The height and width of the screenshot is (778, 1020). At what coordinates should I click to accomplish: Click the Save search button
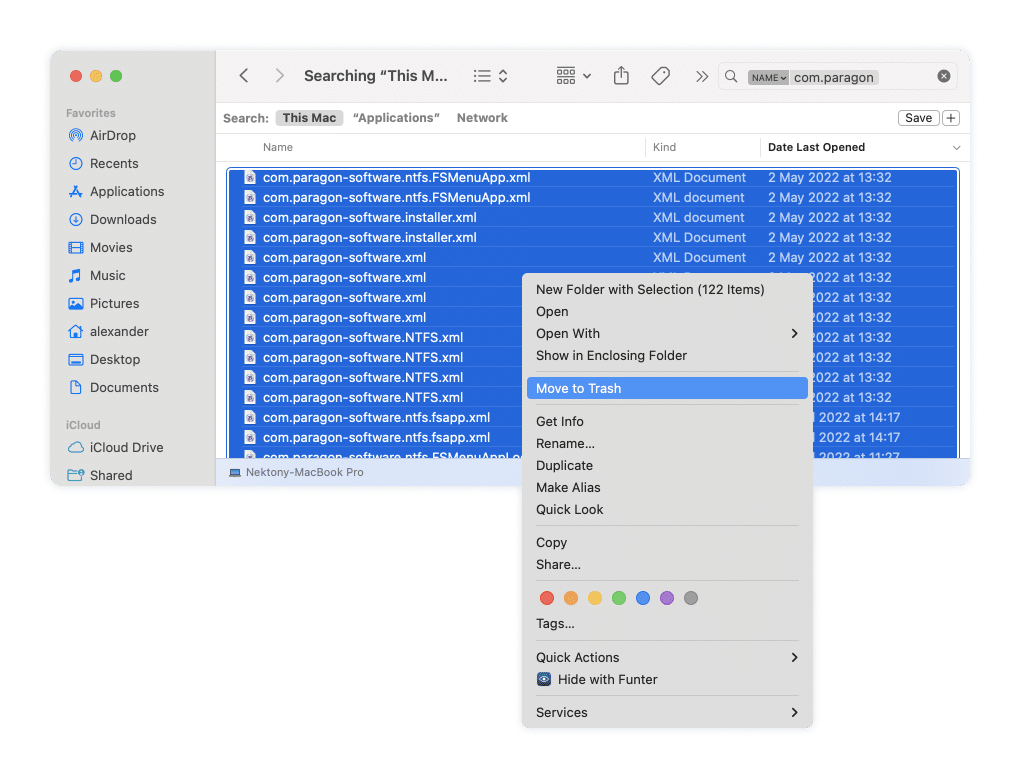(918, 117)
